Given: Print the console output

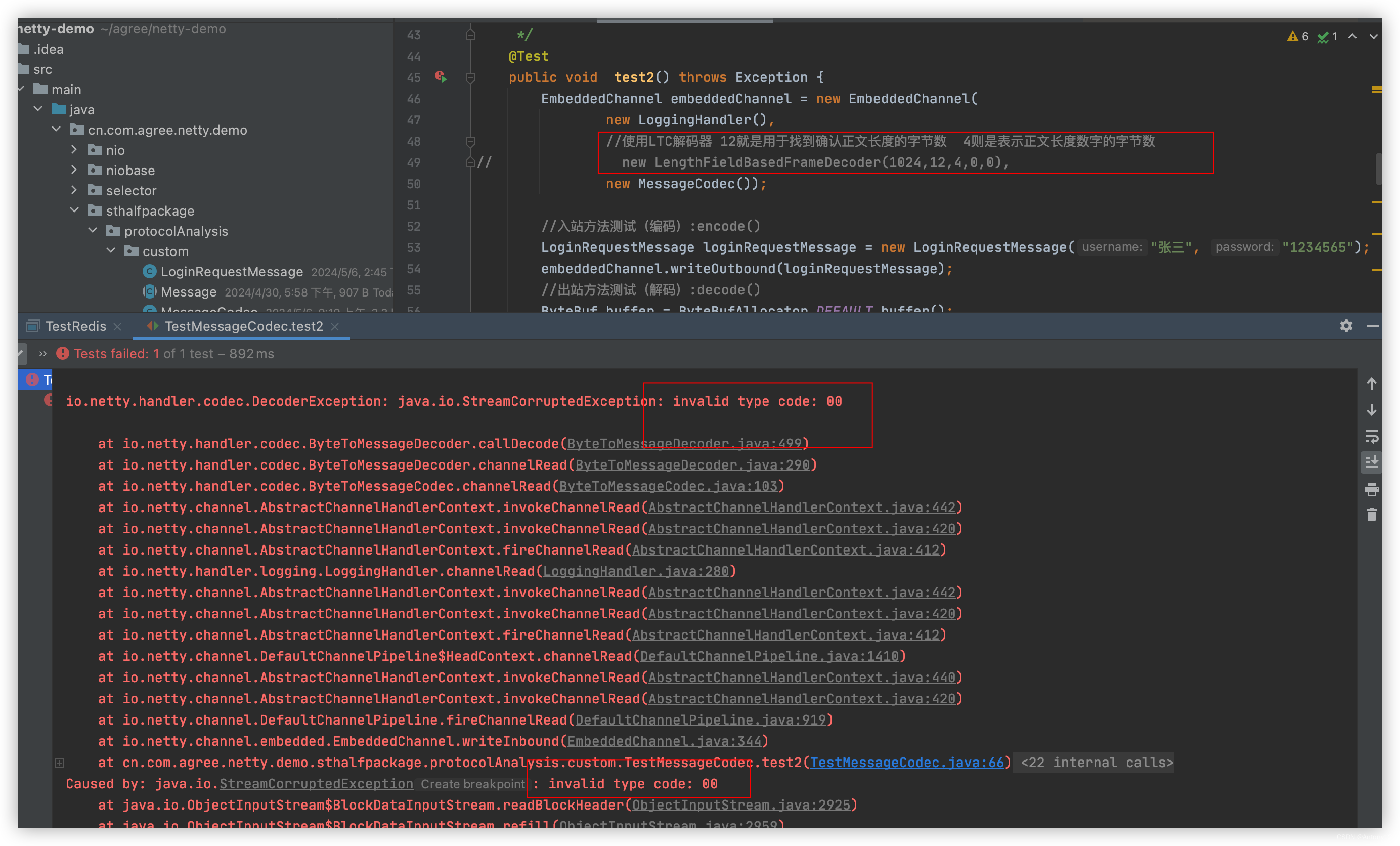Looking at the screenshot, I should [1371, 489].
